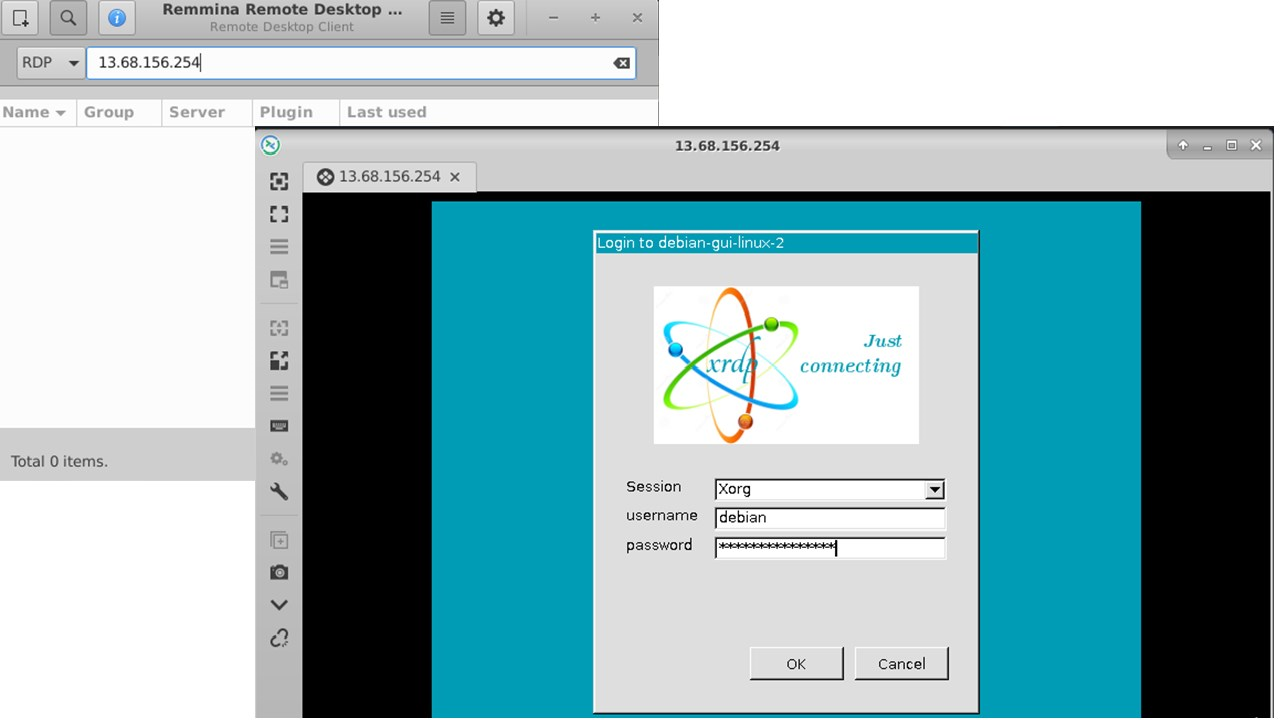Take a screenshot of the remote session
The image size is (1280, 720).
pyautogui.click(x=279, y=571)
